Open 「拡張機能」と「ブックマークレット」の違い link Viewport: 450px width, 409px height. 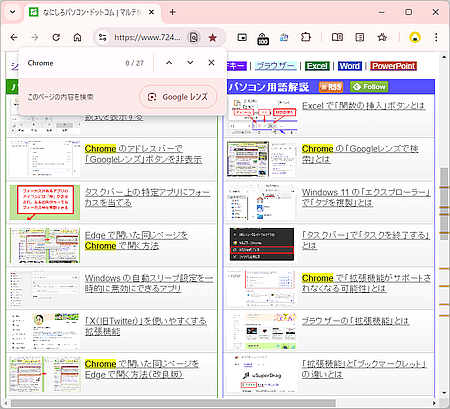(364, 369)
